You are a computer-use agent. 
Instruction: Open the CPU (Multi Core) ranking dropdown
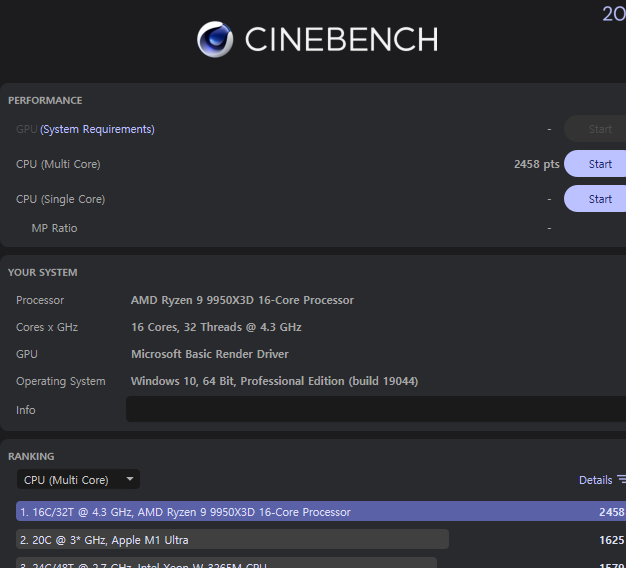pos(78,479)
